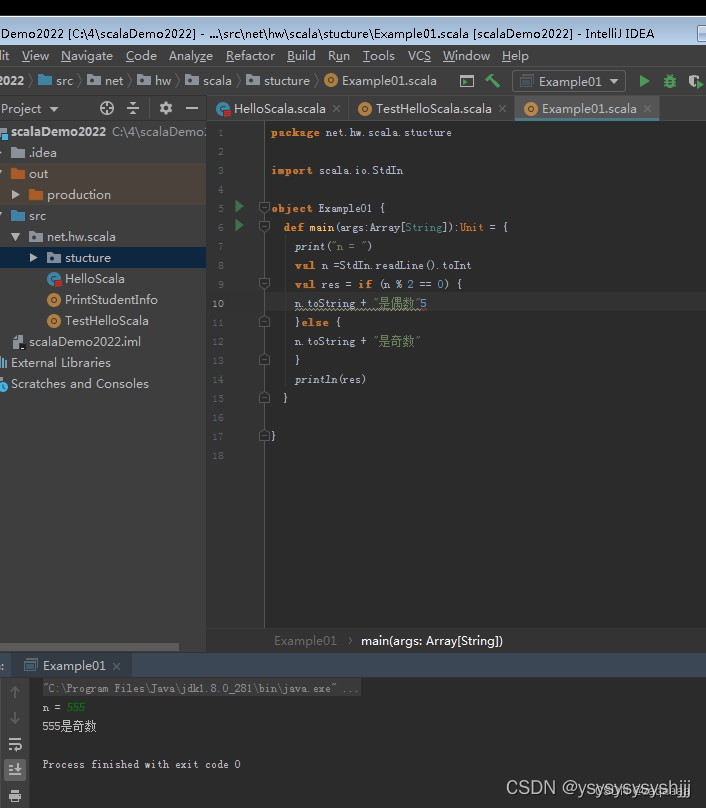The height and width of the screenshot is (808, 706).
Task: Open the View menu
Action: pyautogui.click(x=35, y=56)
